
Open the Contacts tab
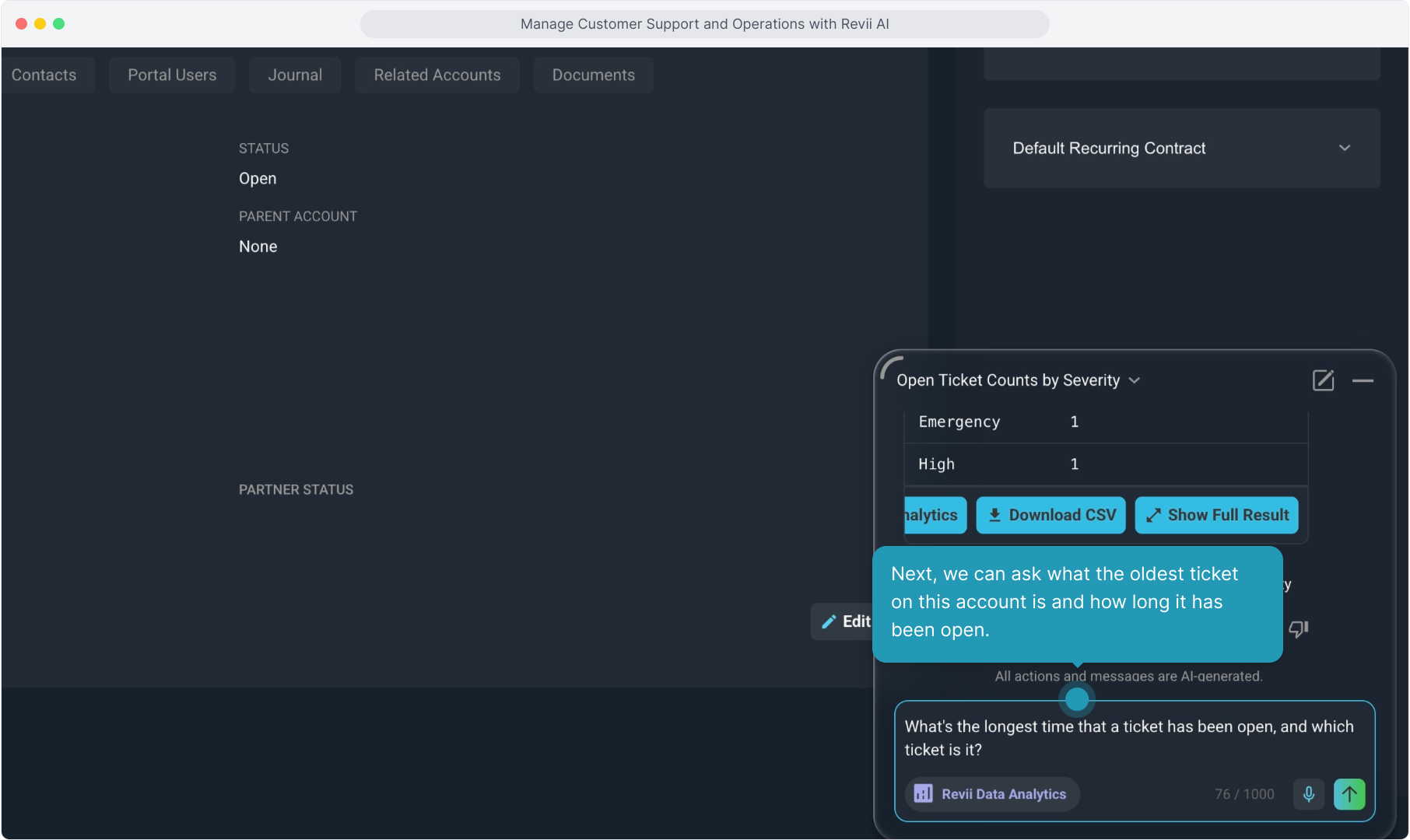[44, 75]
